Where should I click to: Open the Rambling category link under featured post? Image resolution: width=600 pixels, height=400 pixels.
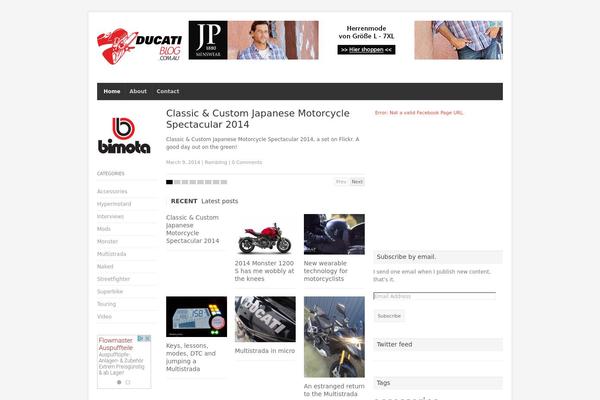[x=216, y=162]
